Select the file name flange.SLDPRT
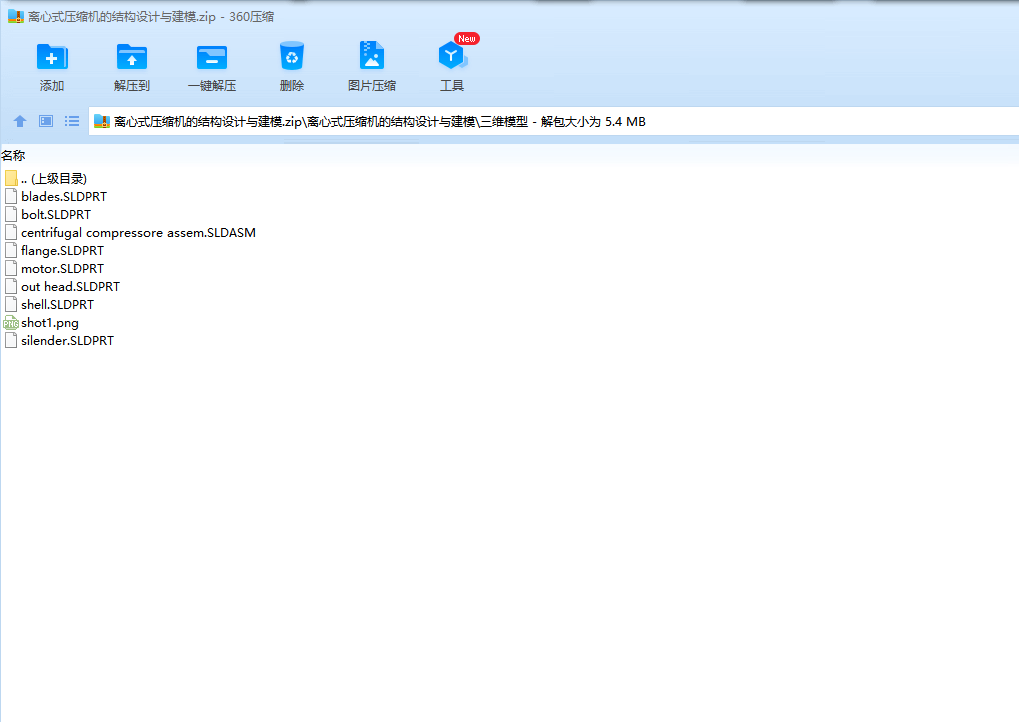The width and height of the screenshot is (1019, 722). [62, 250]
